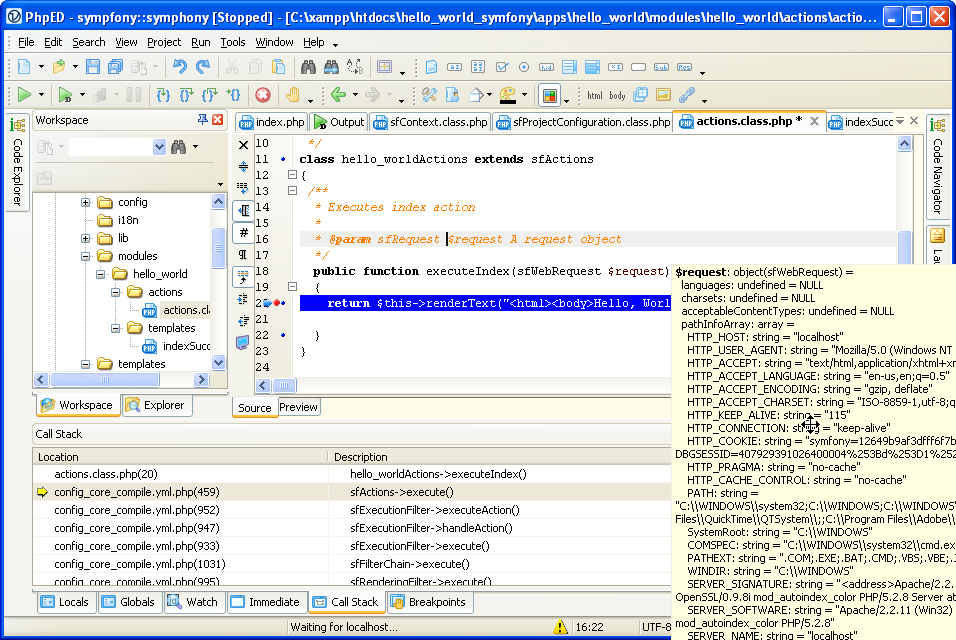Viewport: 956px width, 640px height.
Task: Open the Workspace filter combo box dropdown
Action: pos(159,147)
